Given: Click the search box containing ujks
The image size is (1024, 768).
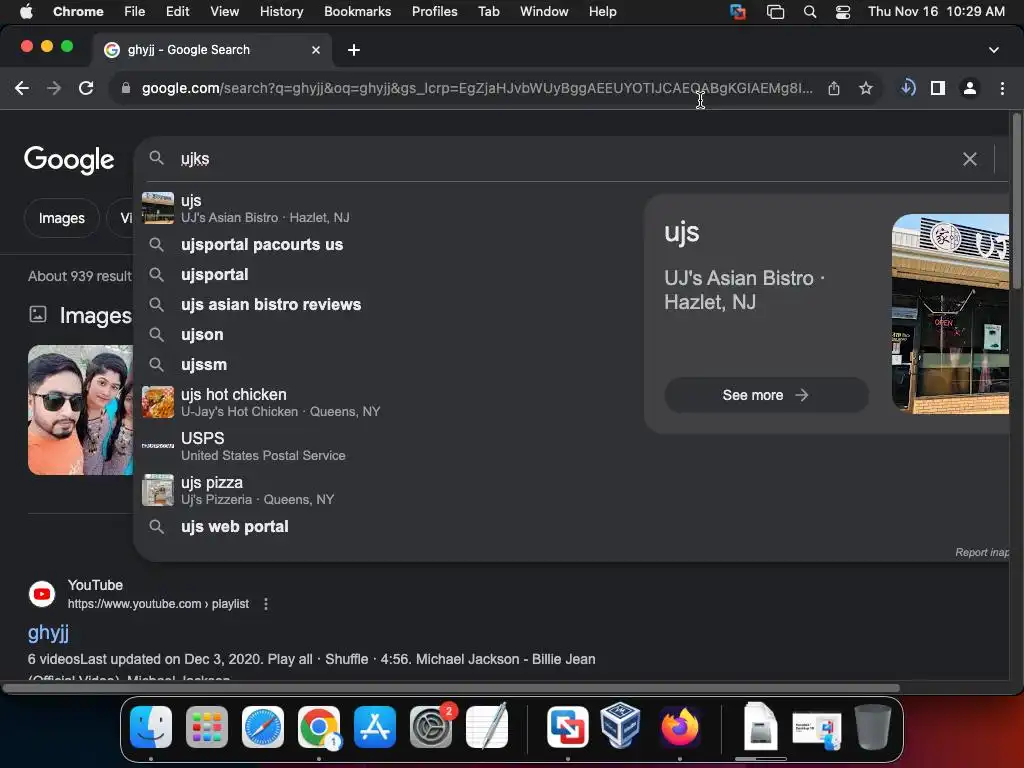Looking at the screenshot, I should tap(562, 159).
